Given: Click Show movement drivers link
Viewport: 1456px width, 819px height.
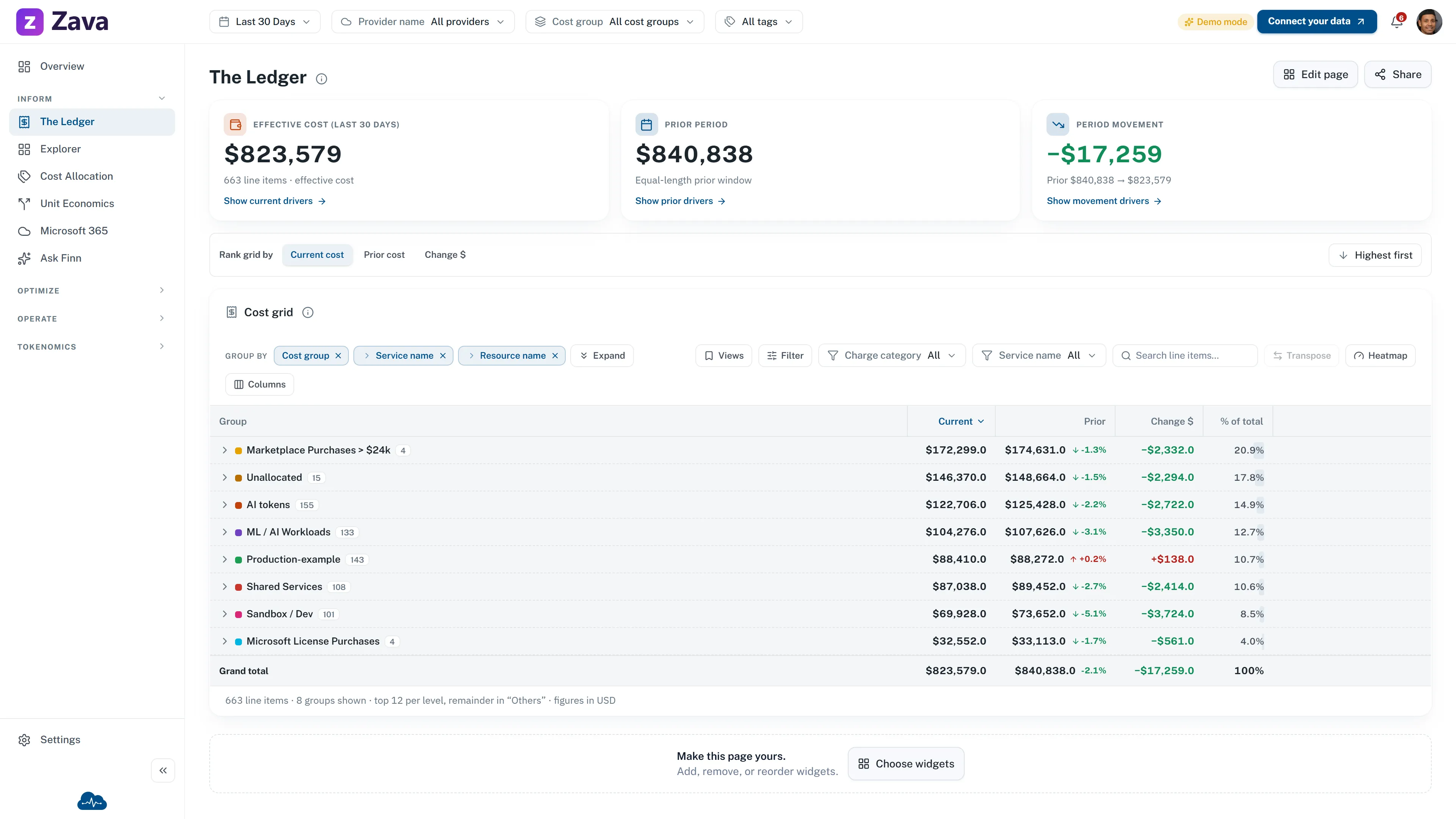Looking at the screenshot, I should coord(1104,201).
